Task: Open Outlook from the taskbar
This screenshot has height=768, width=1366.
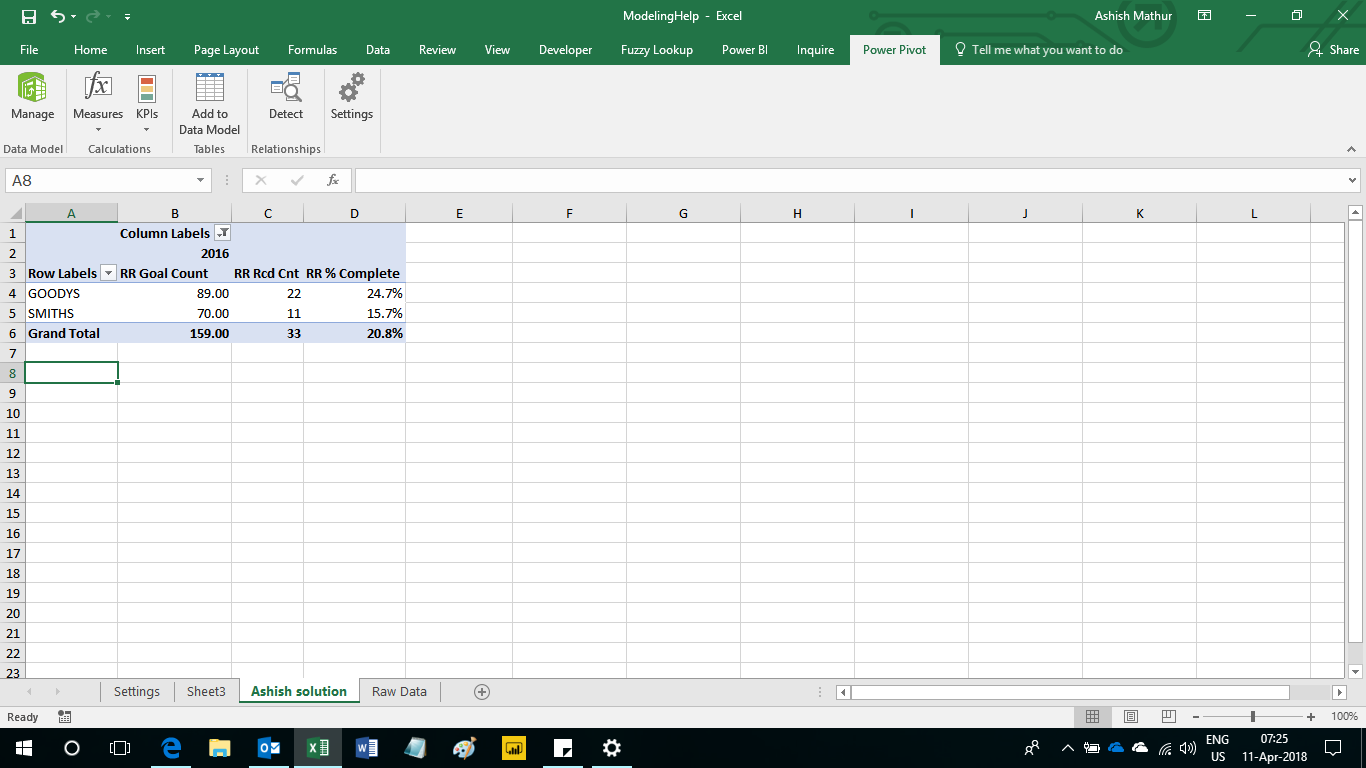Action: (x=269, y=748)
